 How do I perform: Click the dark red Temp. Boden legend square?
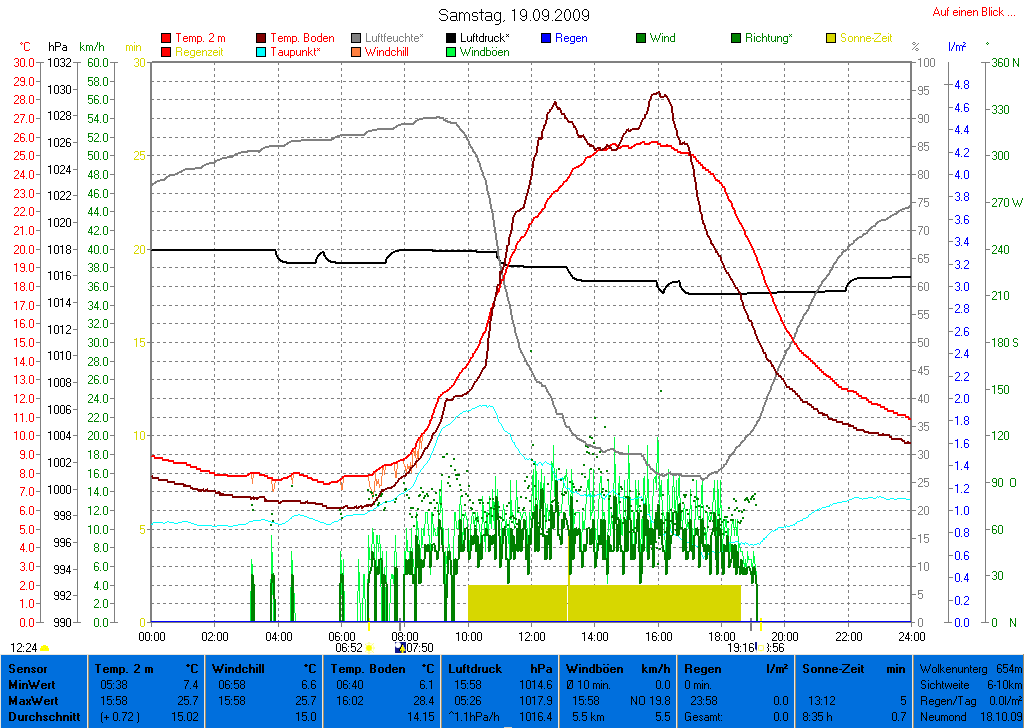tap(261, 38)
